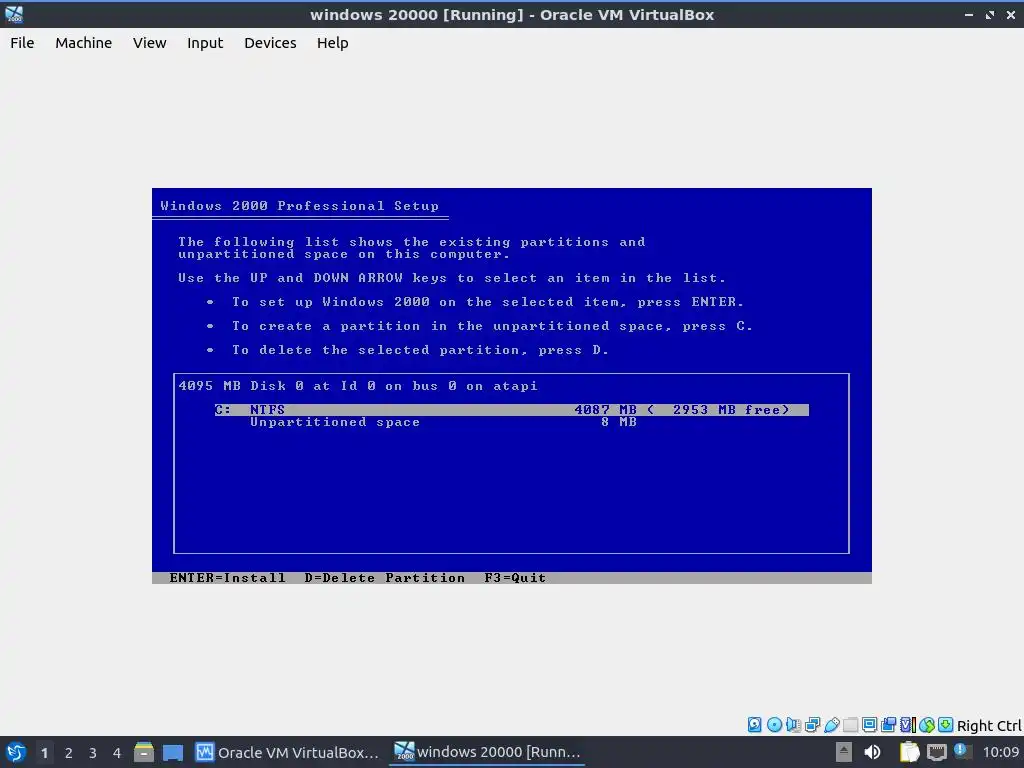This screenshot has height=768, width=1024.
Task: Click the audio indicator icon in status bar
Action: pos(793,724)
